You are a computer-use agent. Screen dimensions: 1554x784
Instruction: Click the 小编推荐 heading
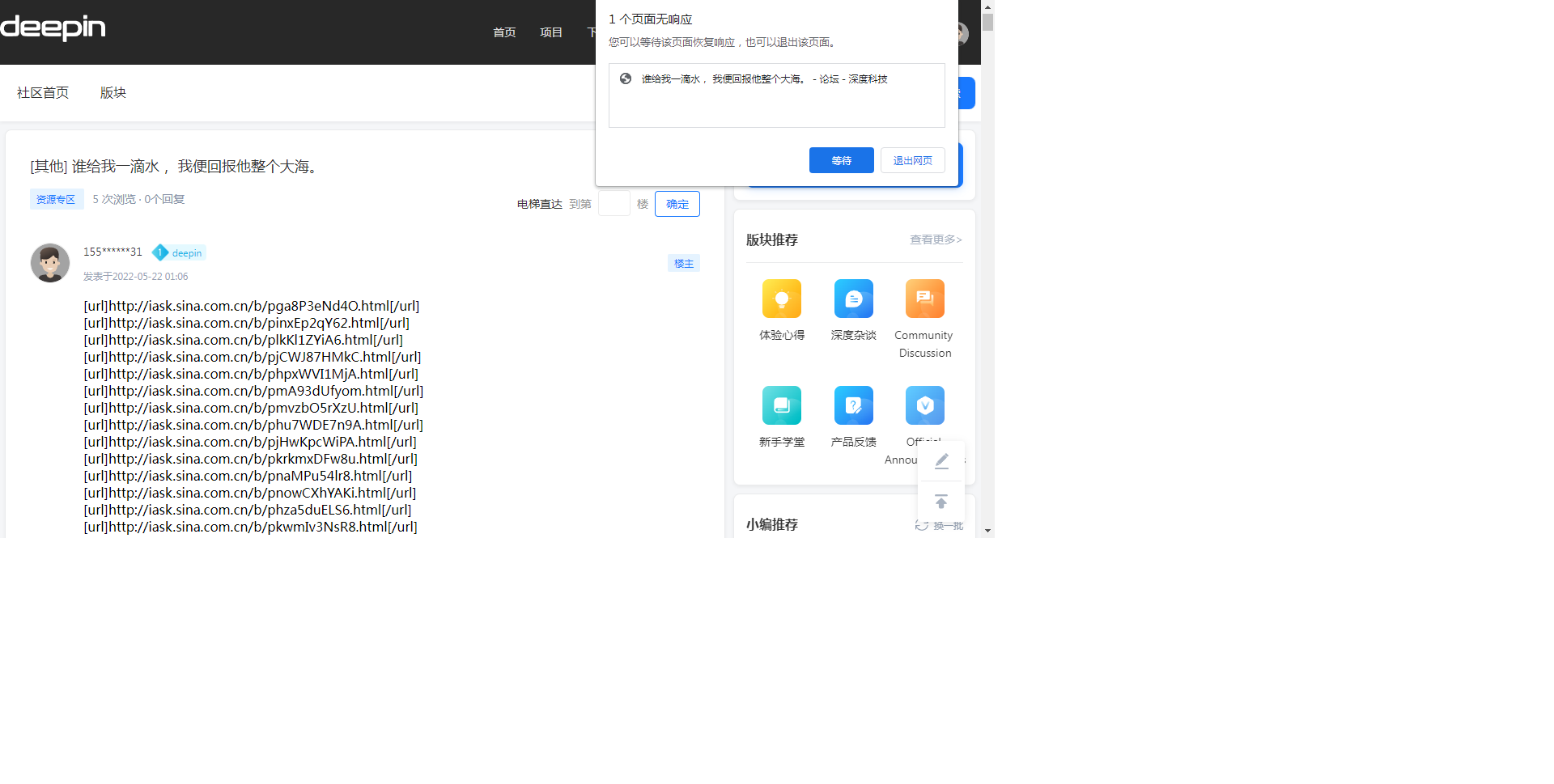(x=772, y=524)
